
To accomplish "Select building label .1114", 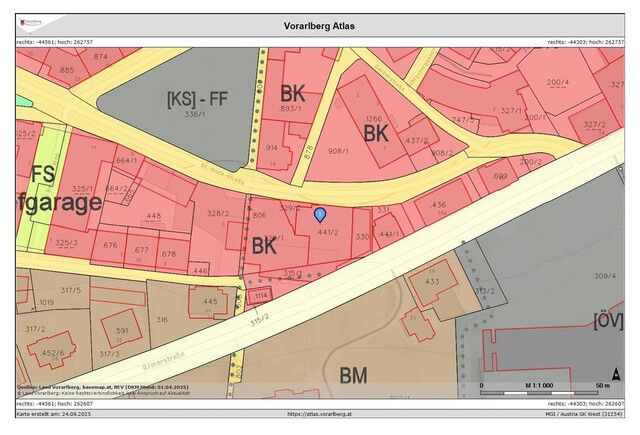I will (x=261, y=296).
